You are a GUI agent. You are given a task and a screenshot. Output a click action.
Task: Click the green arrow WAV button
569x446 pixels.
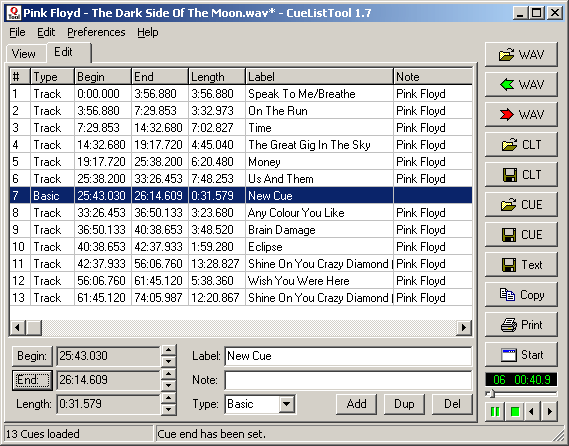click(x=521, y=85)
